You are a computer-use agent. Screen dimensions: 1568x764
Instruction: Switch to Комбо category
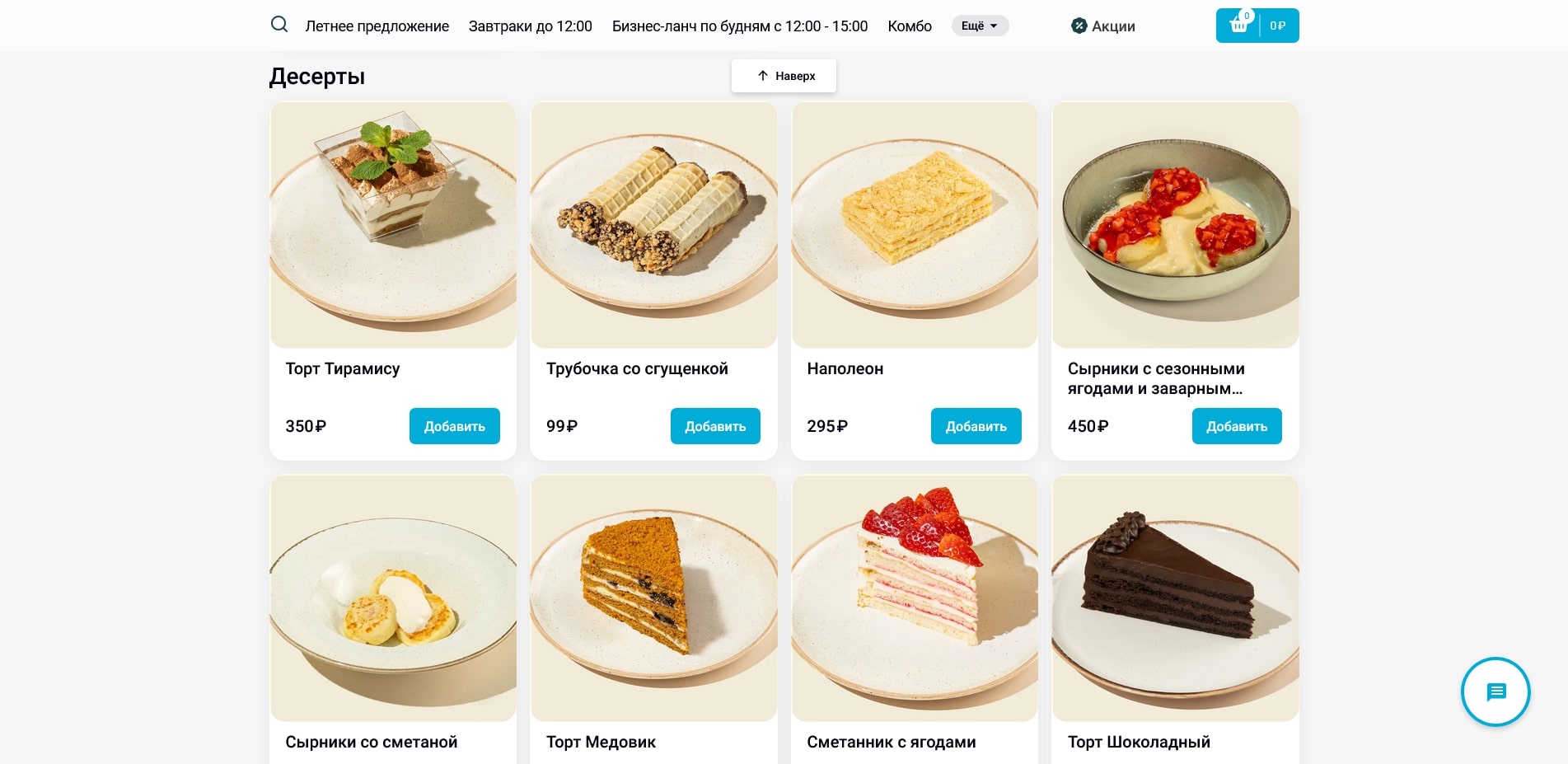pos(910,26)
